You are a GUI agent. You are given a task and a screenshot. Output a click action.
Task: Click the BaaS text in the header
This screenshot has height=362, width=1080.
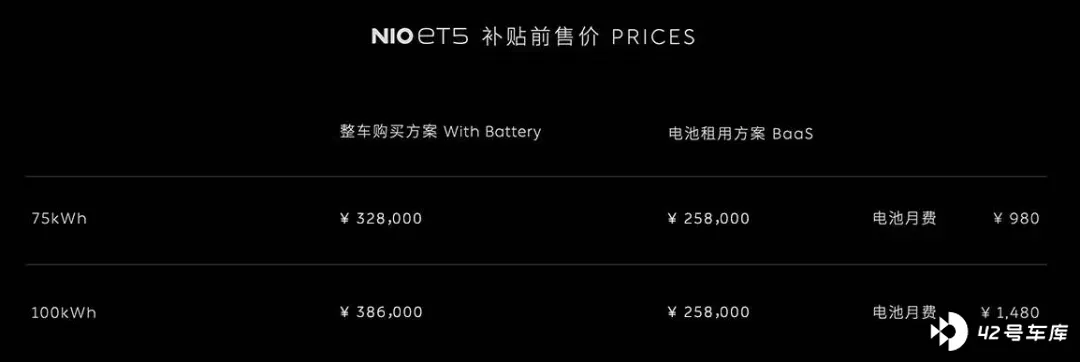793,134
